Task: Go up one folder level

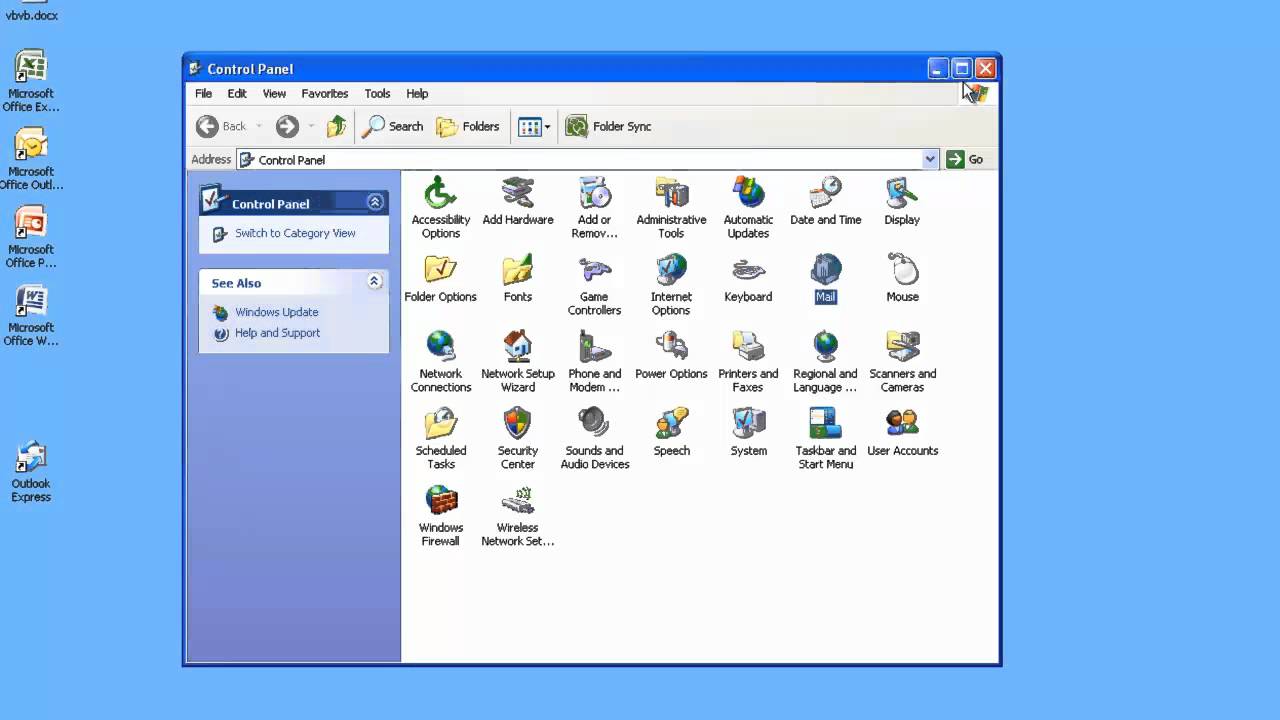Action: (x=336, y=126)
